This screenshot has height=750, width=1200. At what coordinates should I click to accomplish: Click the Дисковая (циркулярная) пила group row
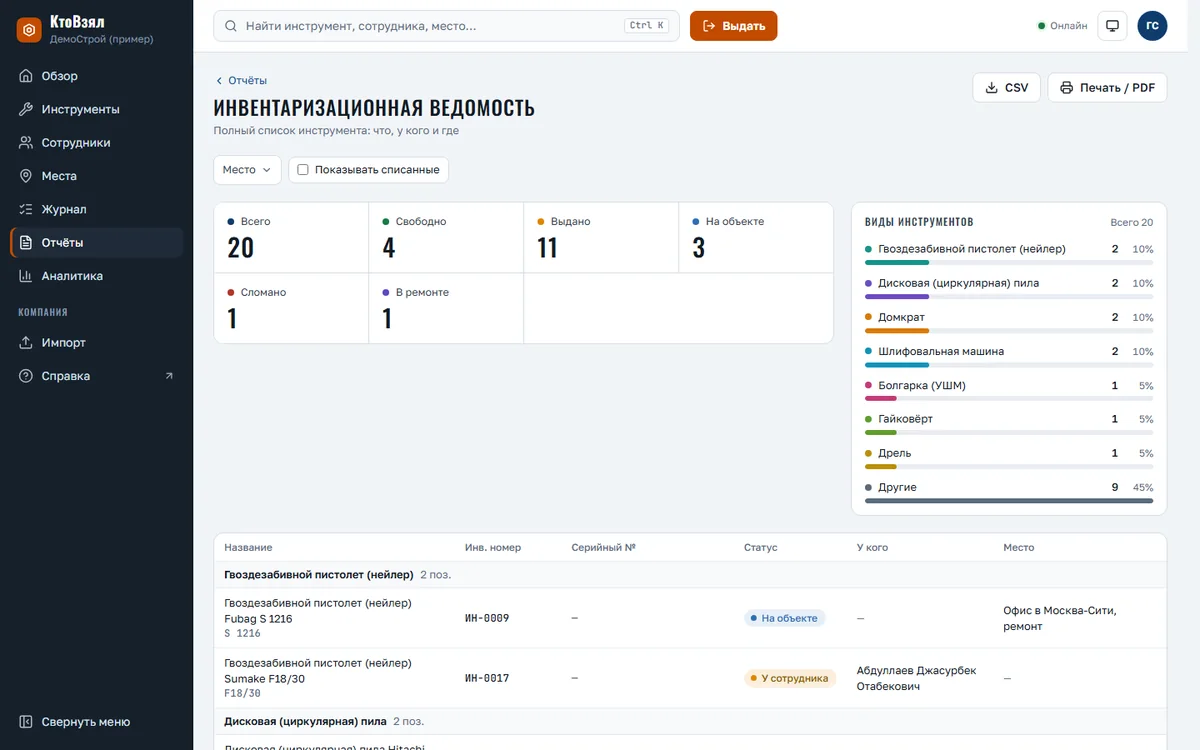690,721
